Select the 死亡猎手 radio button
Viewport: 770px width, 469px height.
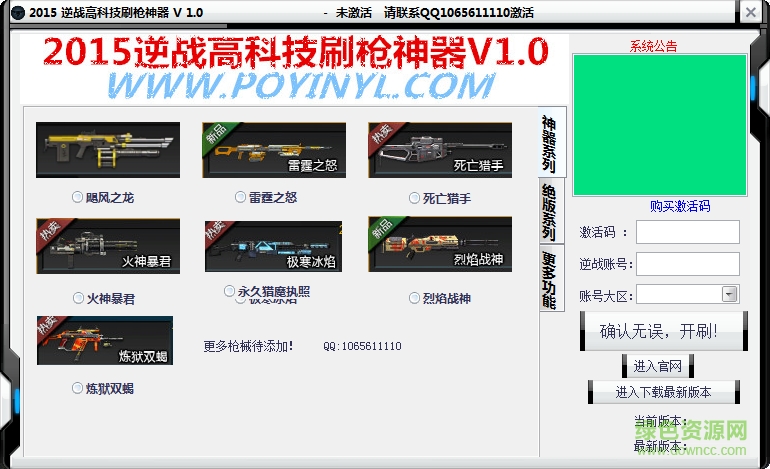[414, 198]
